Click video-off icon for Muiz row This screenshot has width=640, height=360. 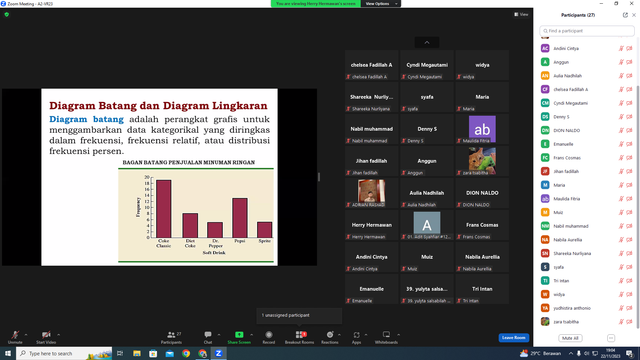click(629, 212)
